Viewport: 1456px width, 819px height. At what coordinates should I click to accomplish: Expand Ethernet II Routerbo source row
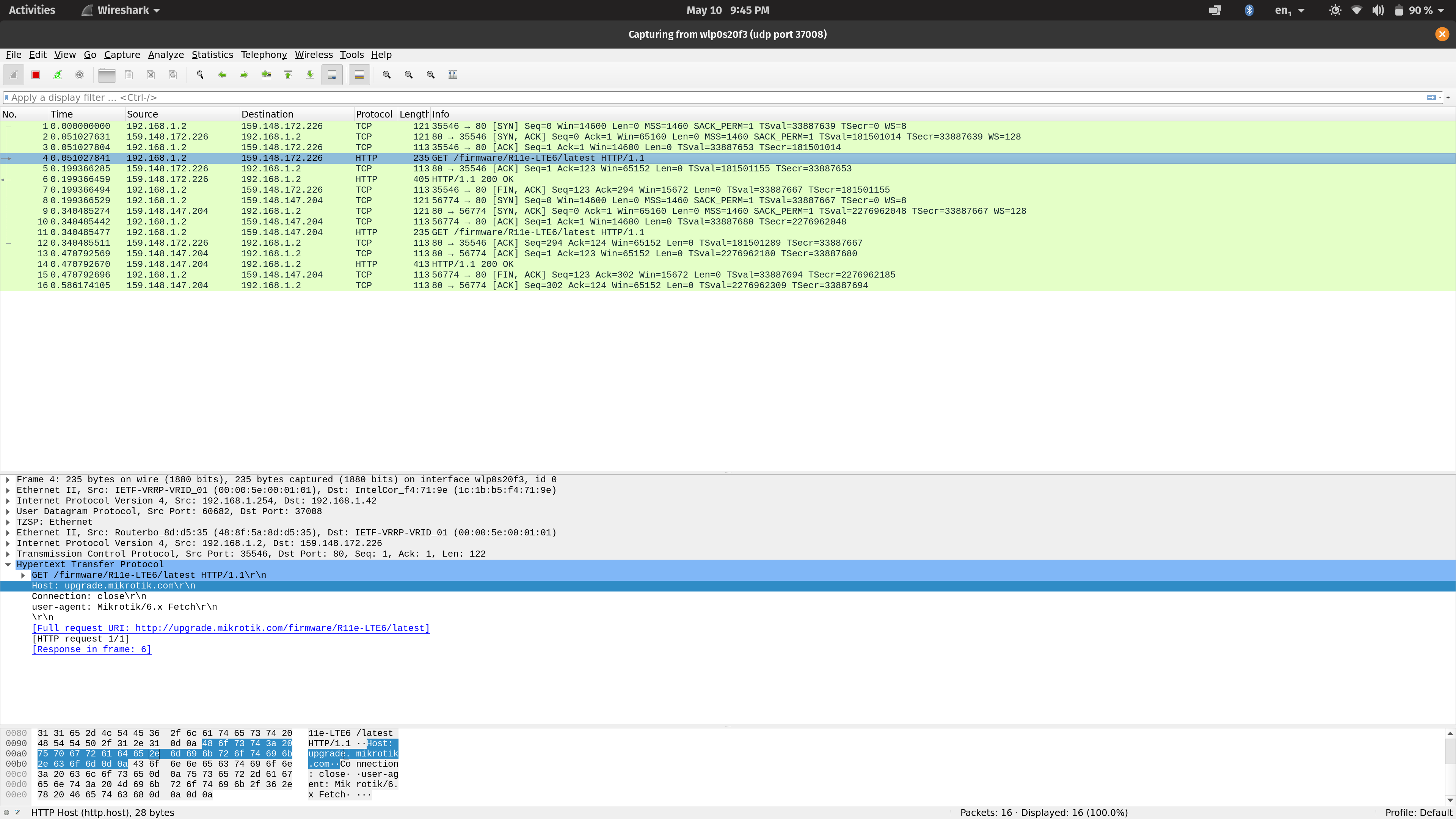pos(8,532)
